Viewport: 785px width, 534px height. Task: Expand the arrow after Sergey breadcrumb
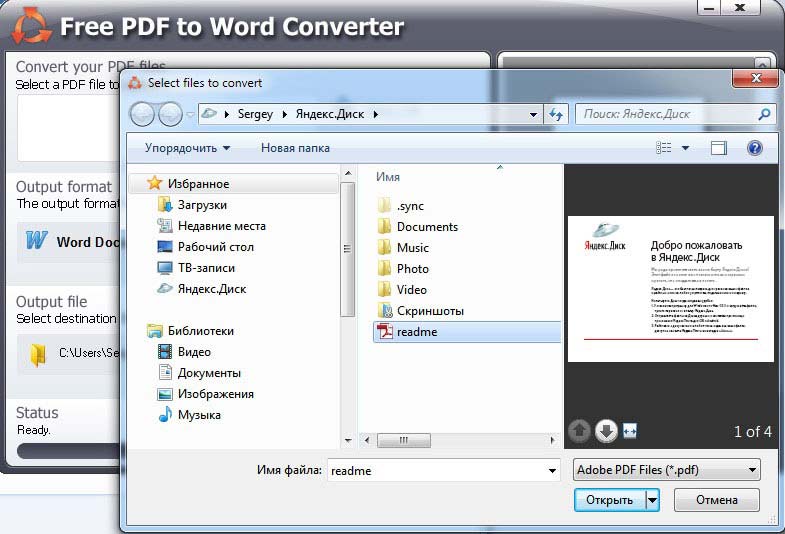click(x=285, y=115)
